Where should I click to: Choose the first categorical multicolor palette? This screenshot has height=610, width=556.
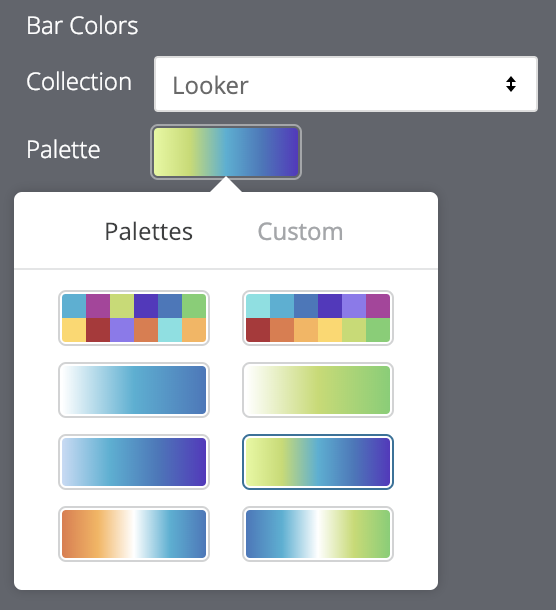(x=134, y=318)
